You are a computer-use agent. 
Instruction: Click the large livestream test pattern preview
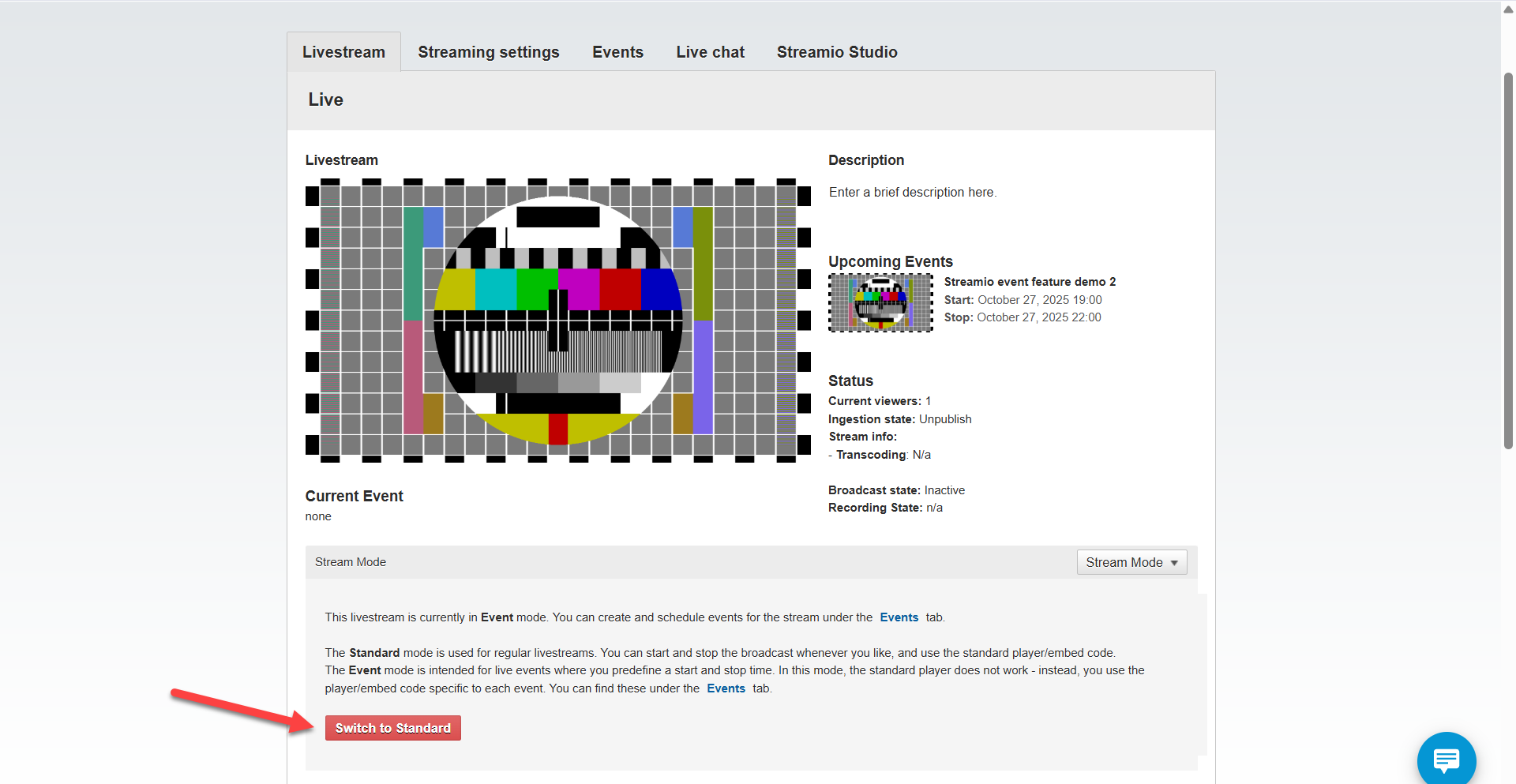tap(557, 320)
